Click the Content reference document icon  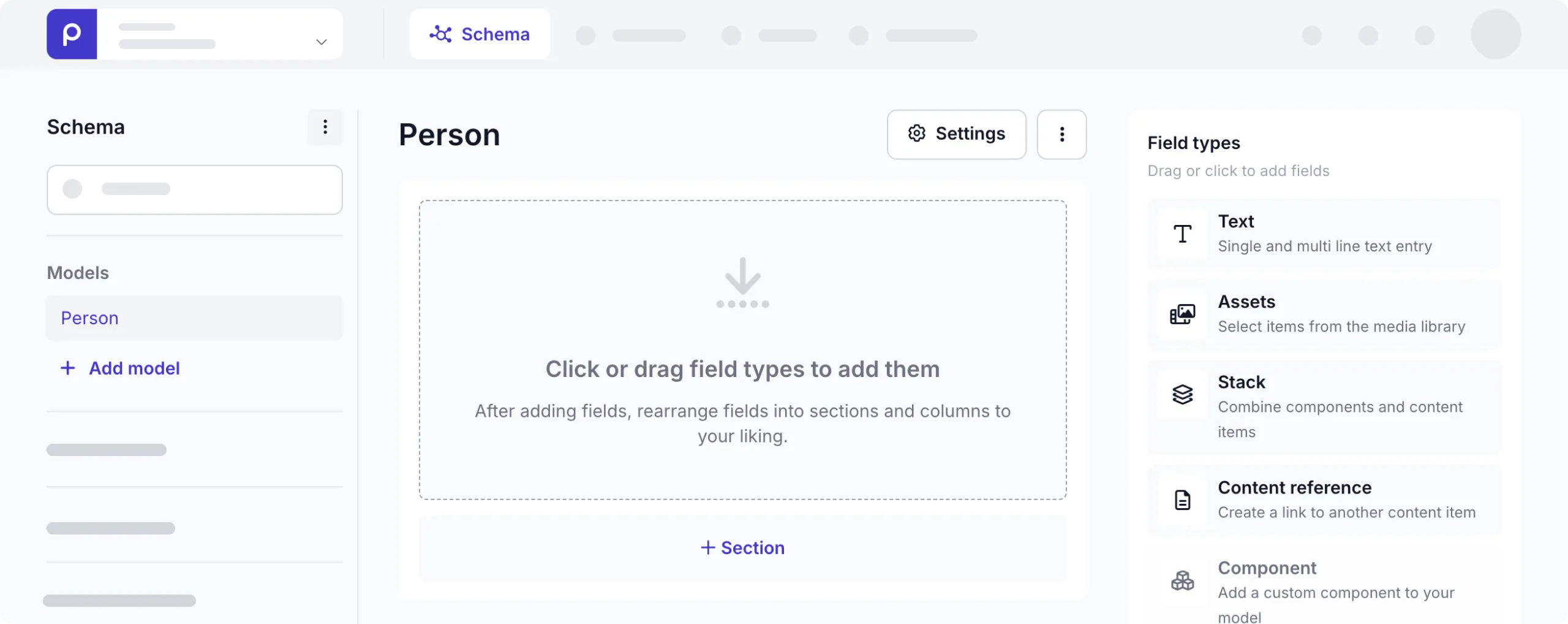click(1182, 500)
